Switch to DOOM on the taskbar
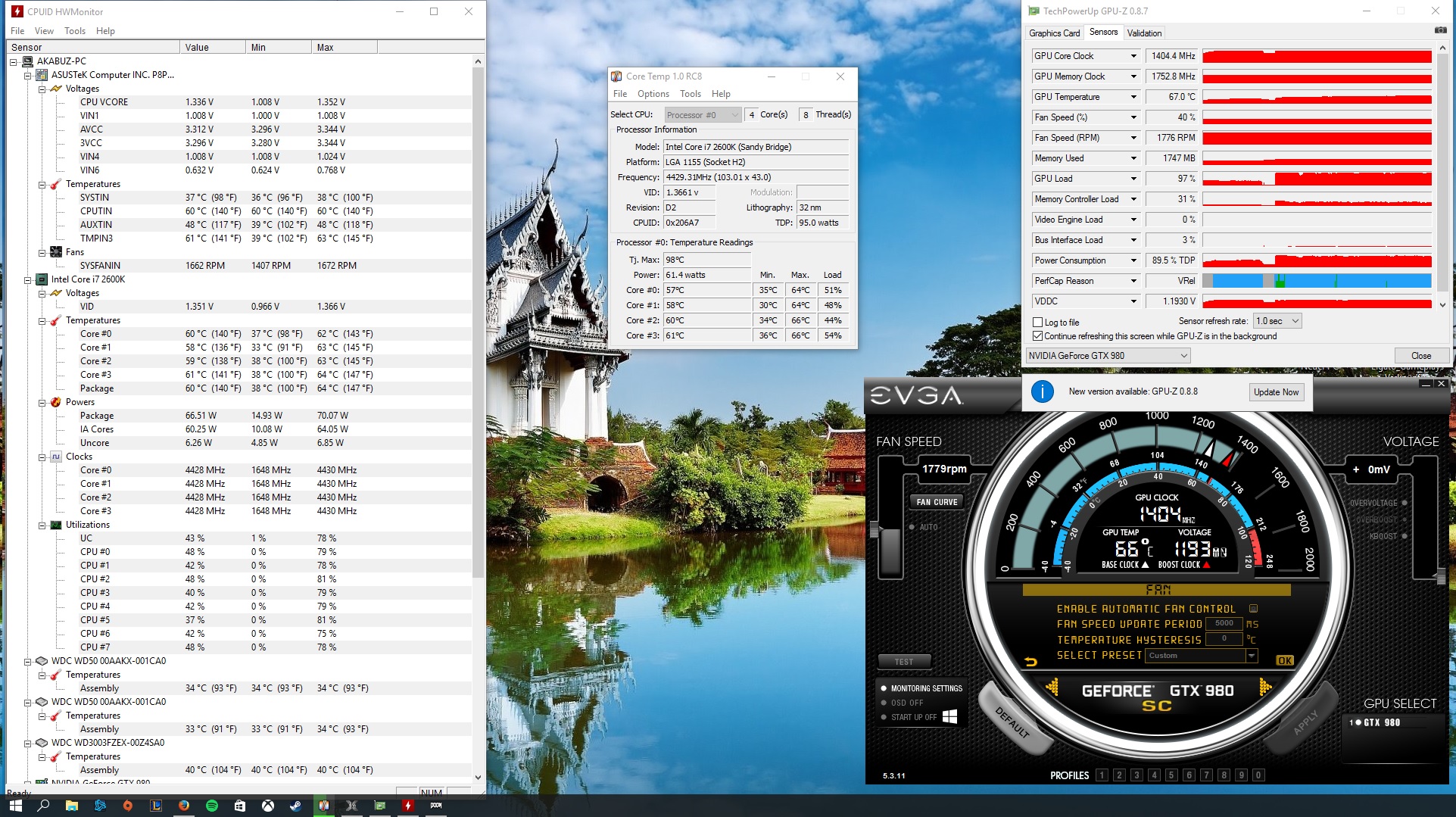 pyautogui.click(x=435, y=806)
